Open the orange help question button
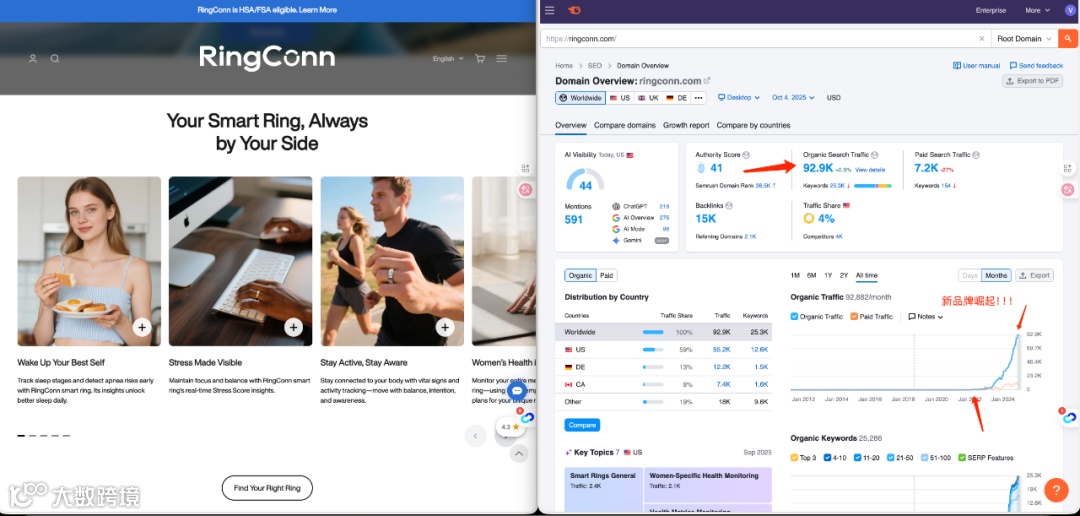Viewport: 1080px width, 516px height. [x=1056, y=490]
